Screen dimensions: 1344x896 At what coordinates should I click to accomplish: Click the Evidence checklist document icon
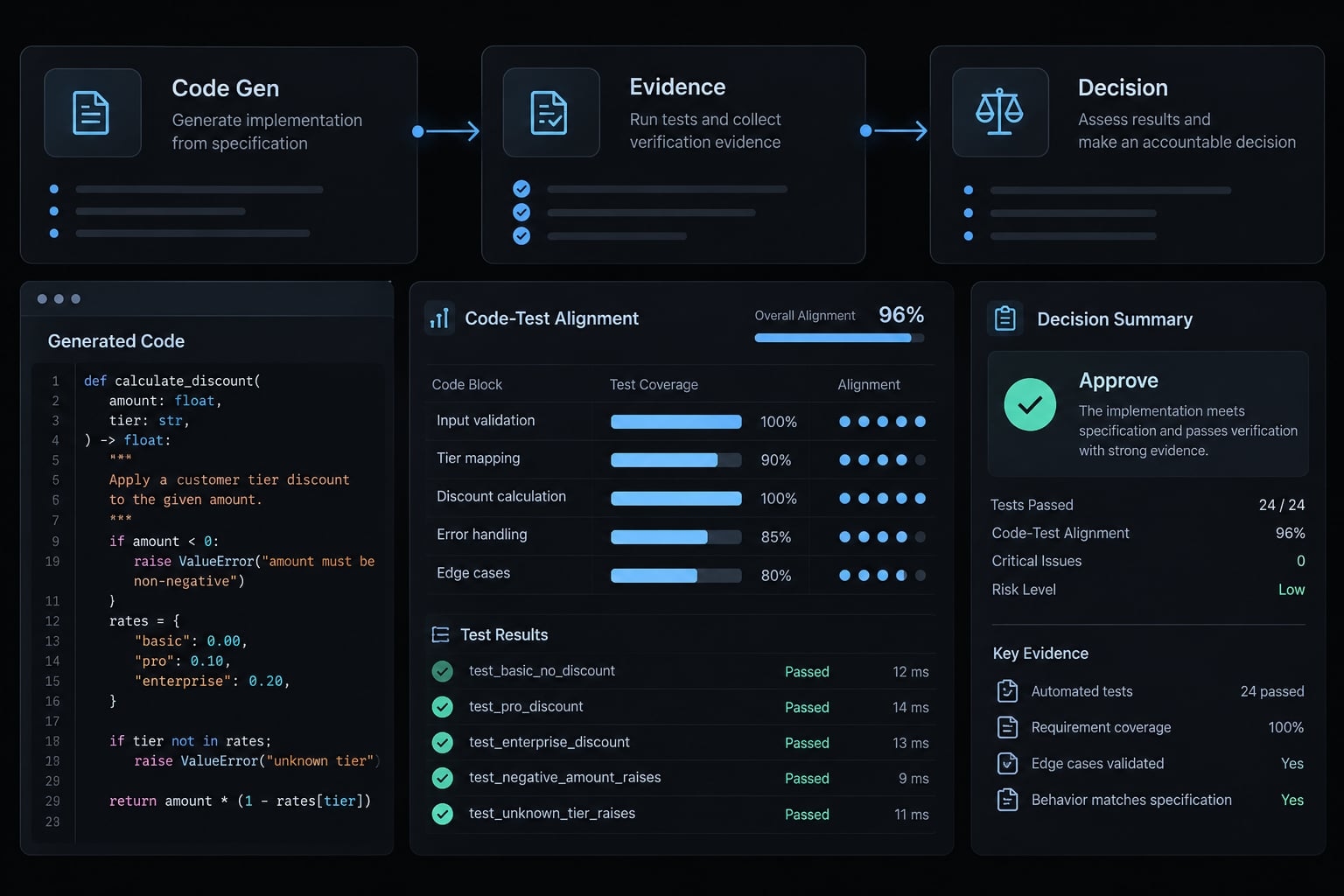tap(549, 113)
